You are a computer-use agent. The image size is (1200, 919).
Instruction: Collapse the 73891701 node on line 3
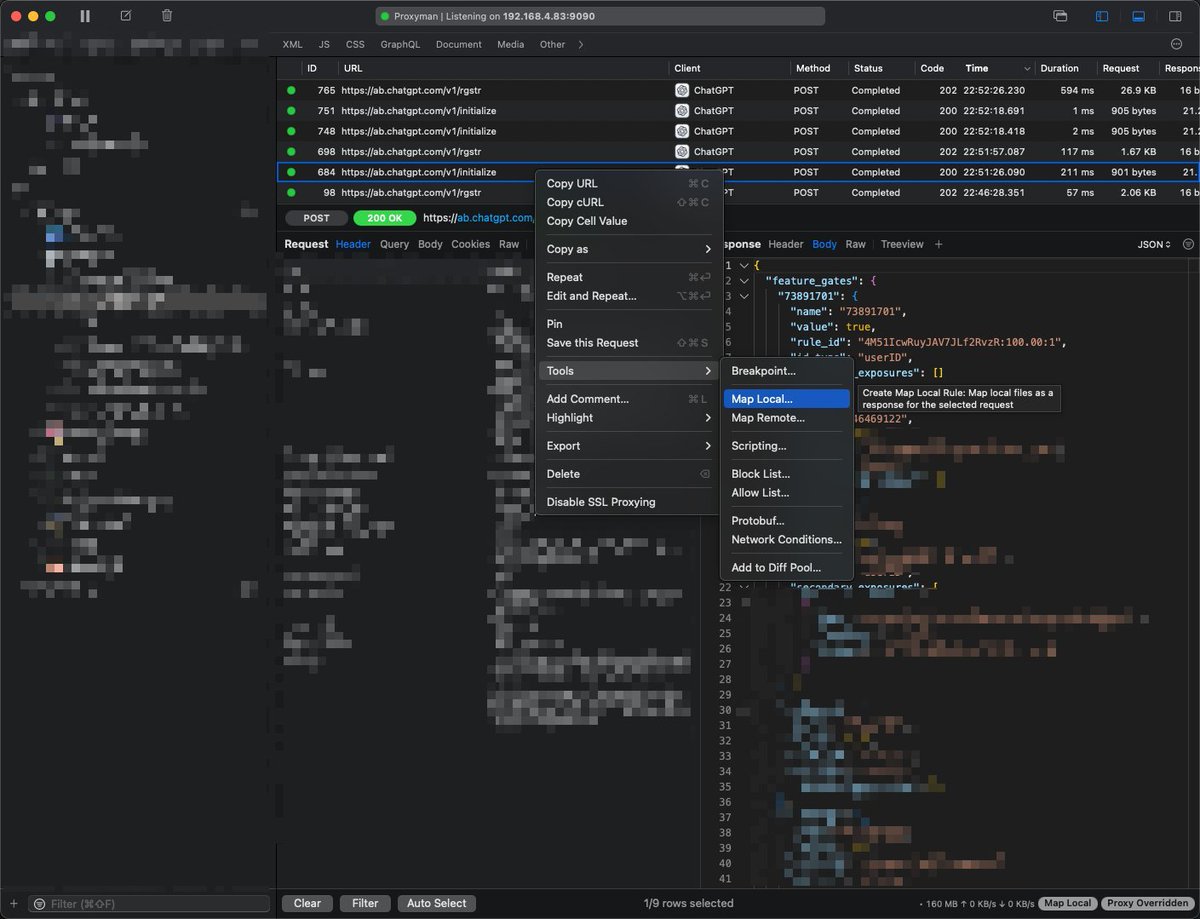[743, 296]
